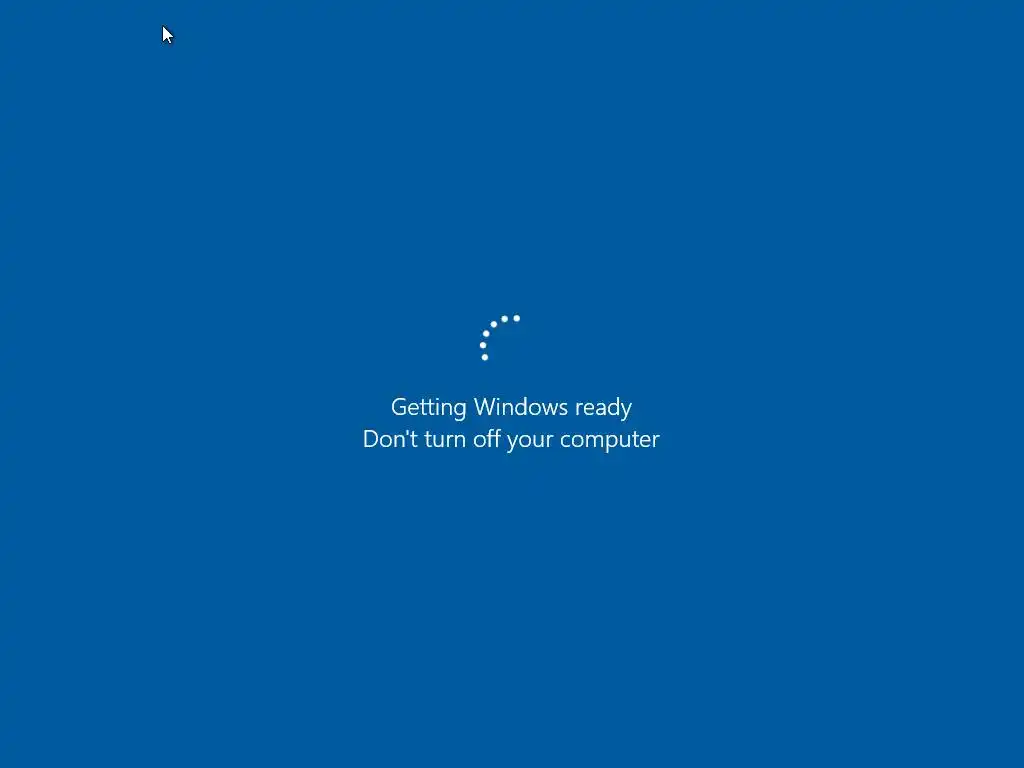This screenshot has width=1024, height=768.
Task: Select the uppermost dot of the loading spinner
Action: point(517,318)
